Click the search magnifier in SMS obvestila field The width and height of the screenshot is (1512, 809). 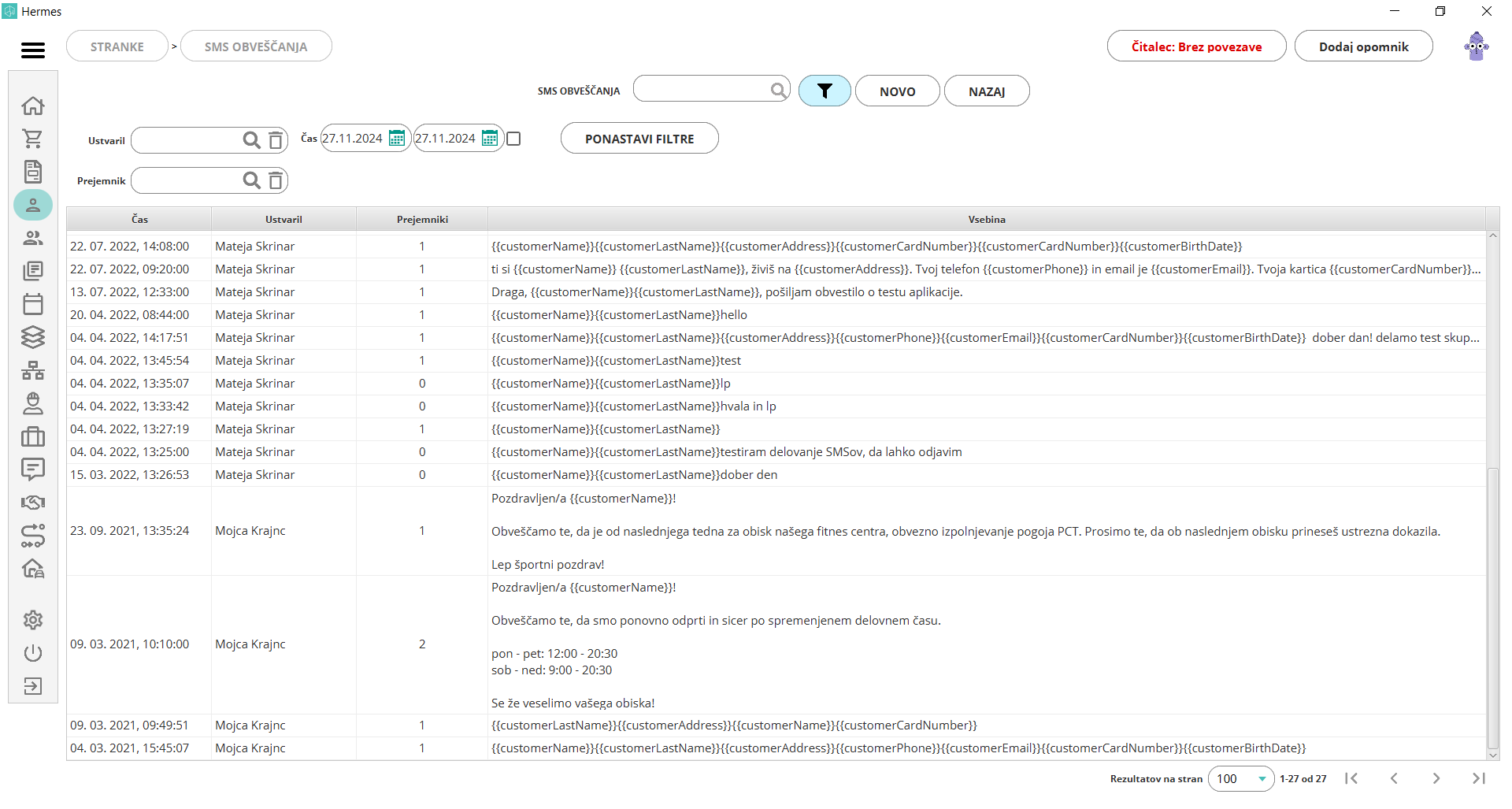pyautogui.click(x=778, y=90)
